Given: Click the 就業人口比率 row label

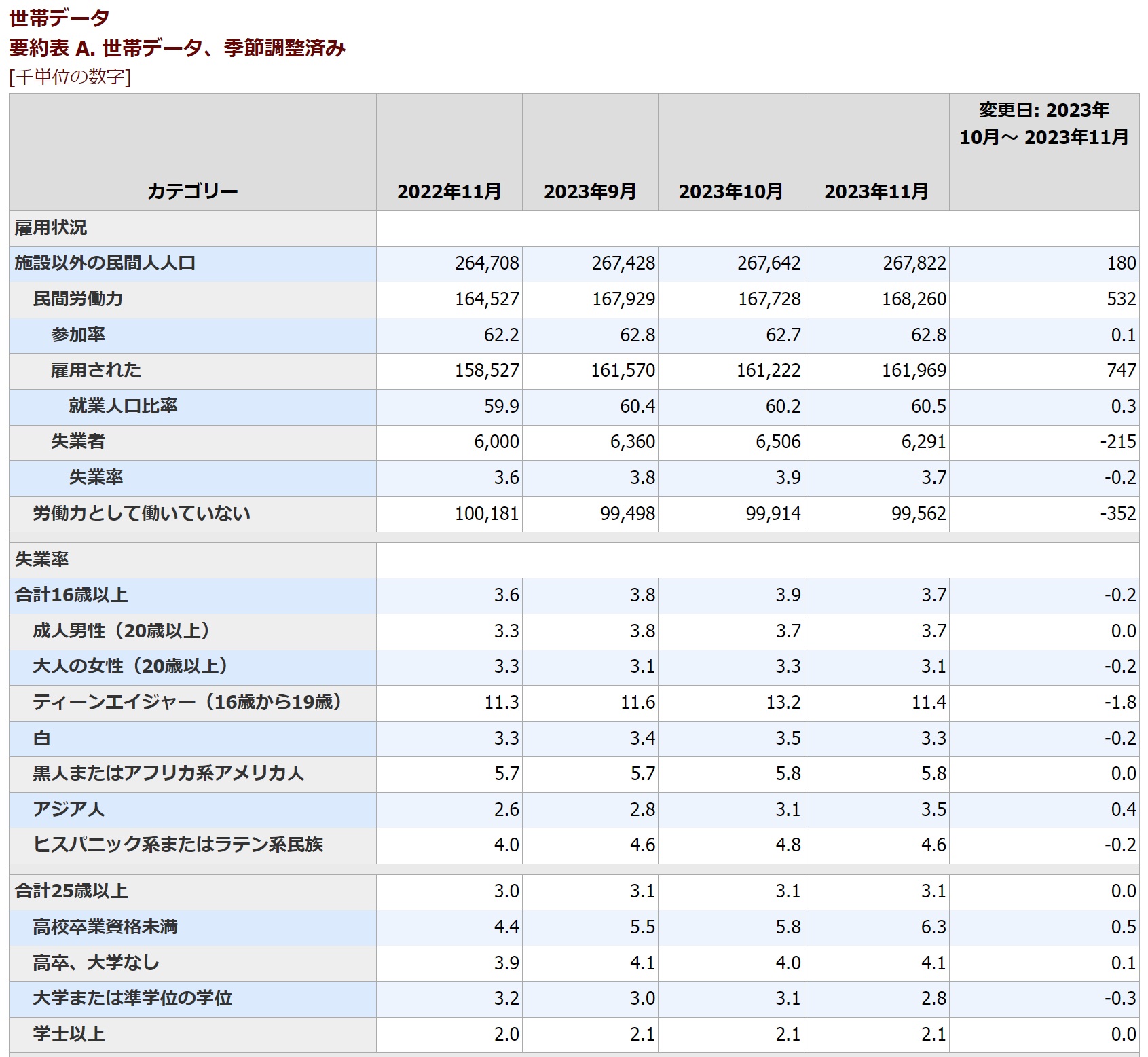Looking at the screenshot, I should (x=123, y=406).
